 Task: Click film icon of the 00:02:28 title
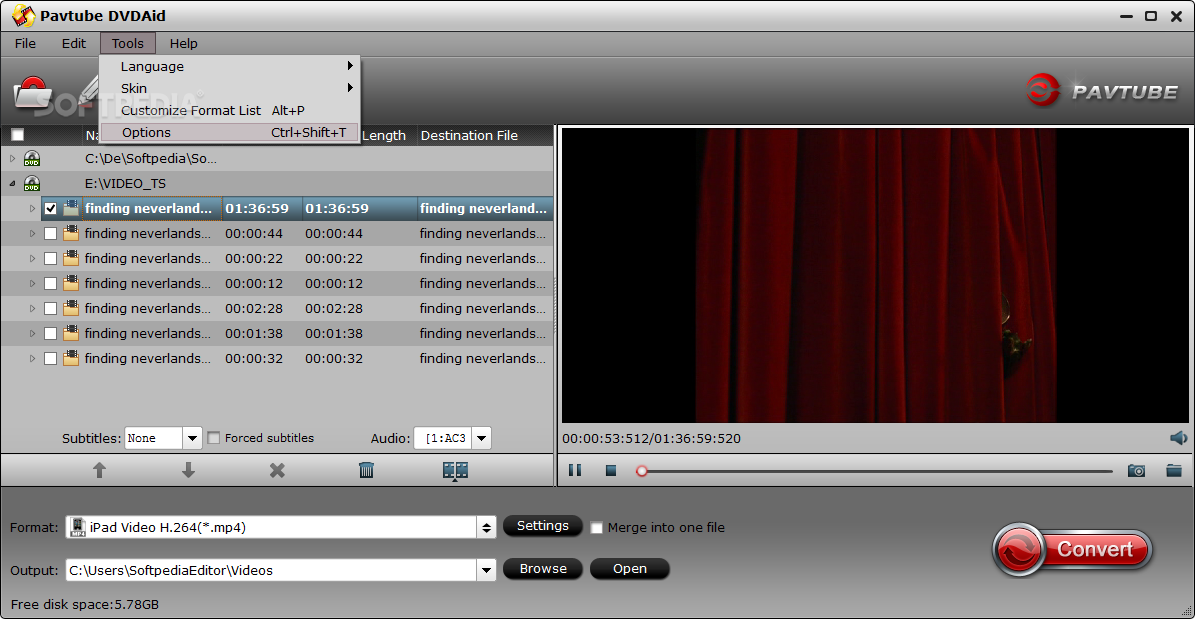[71, 308]
